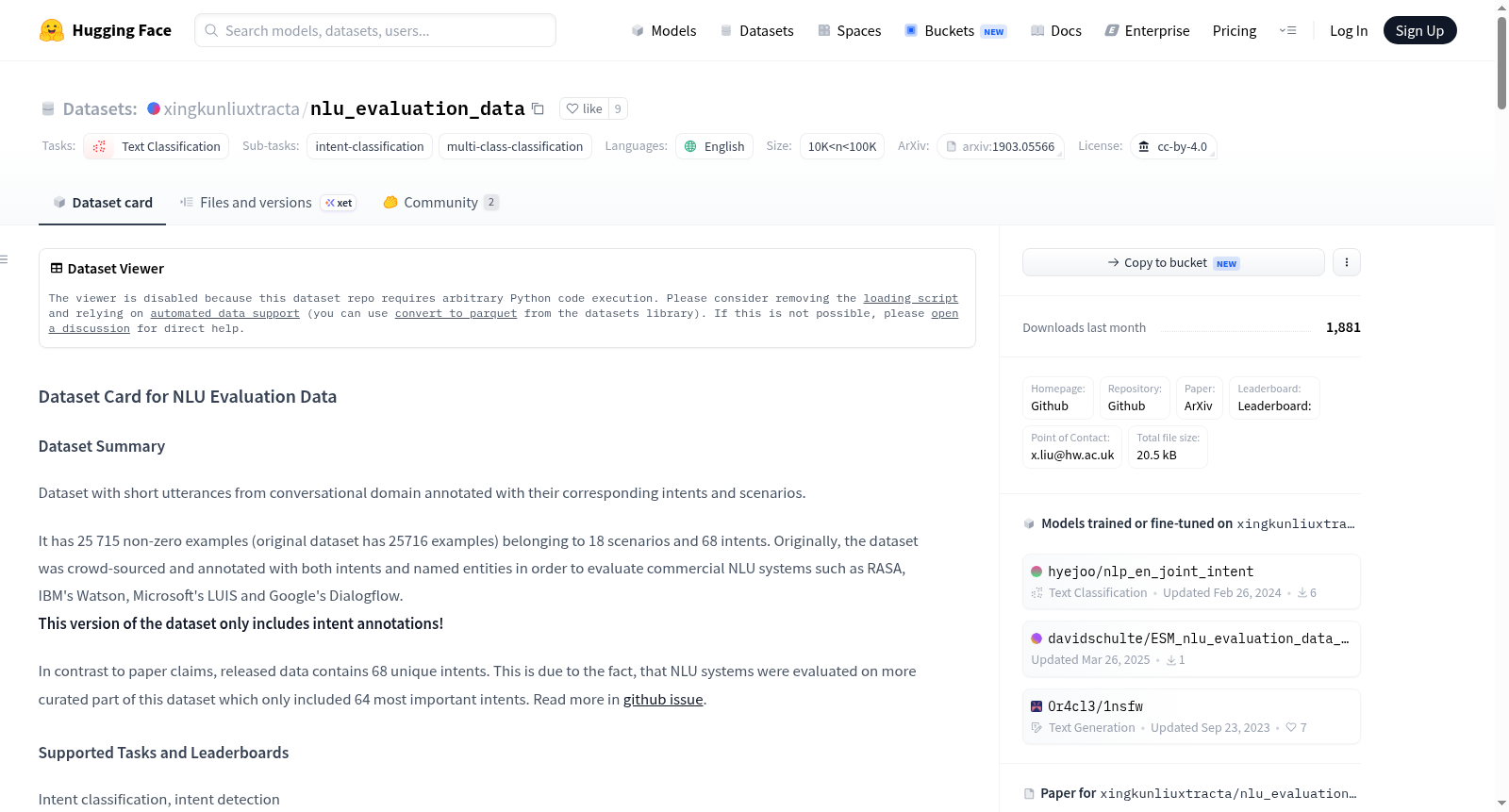1509x812 pixels.
Task: Click the xet badge on Files tab
Action: (339, 203)
